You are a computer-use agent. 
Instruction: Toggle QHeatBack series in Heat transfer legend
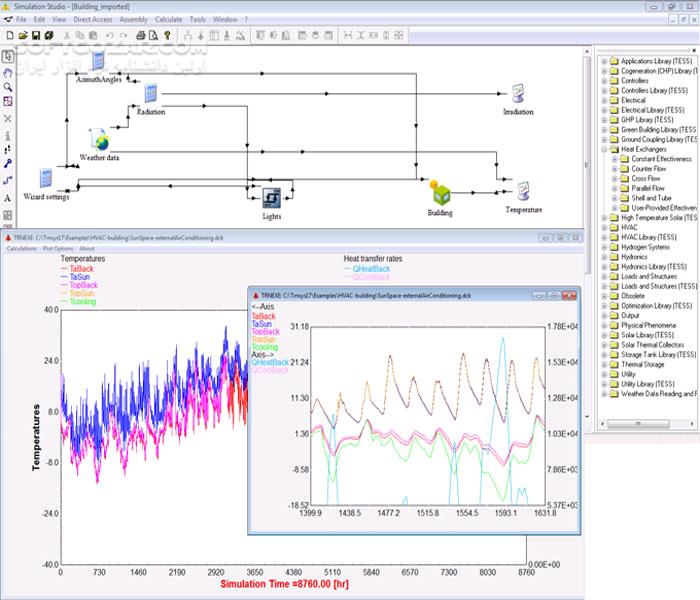(371, 268)
